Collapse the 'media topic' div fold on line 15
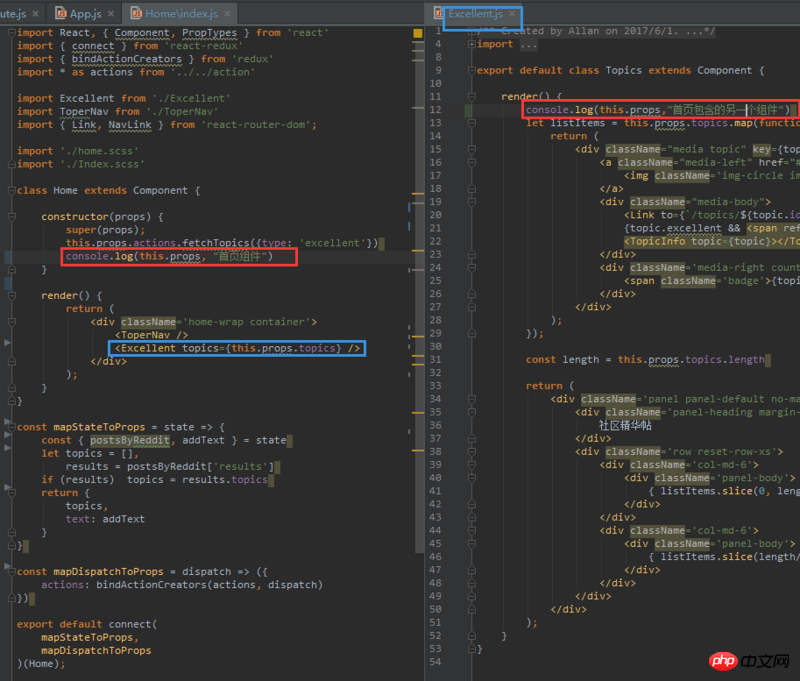 pyautogui.click(x=471, y=149)
